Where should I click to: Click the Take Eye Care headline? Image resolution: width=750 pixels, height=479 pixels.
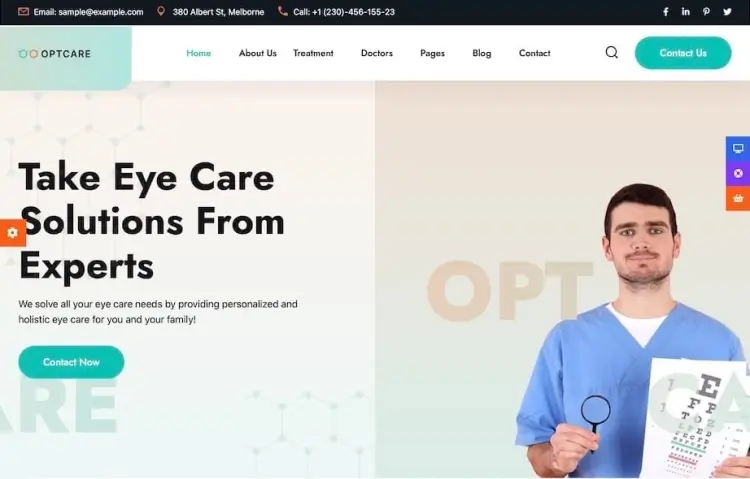(152, 221)
